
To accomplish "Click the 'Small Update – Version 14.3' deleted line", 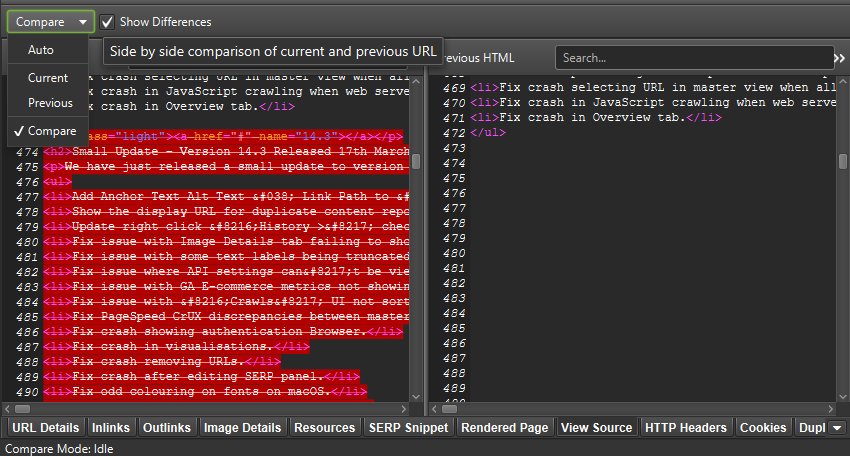I will [226, 151].
